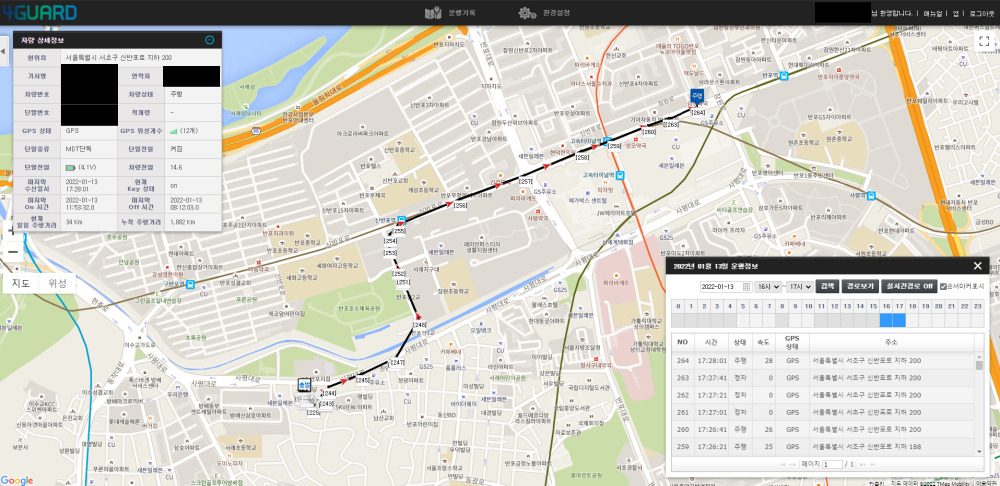Viewport: 1000px width, 486px height.
Task: Click the 신반포역 subway station icon
Action: [401, 220]
